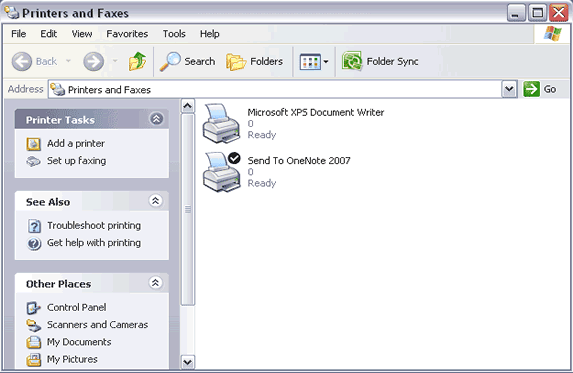Close the Printers and Faxes window
This screenshot has width=573, height=373.
559,13
